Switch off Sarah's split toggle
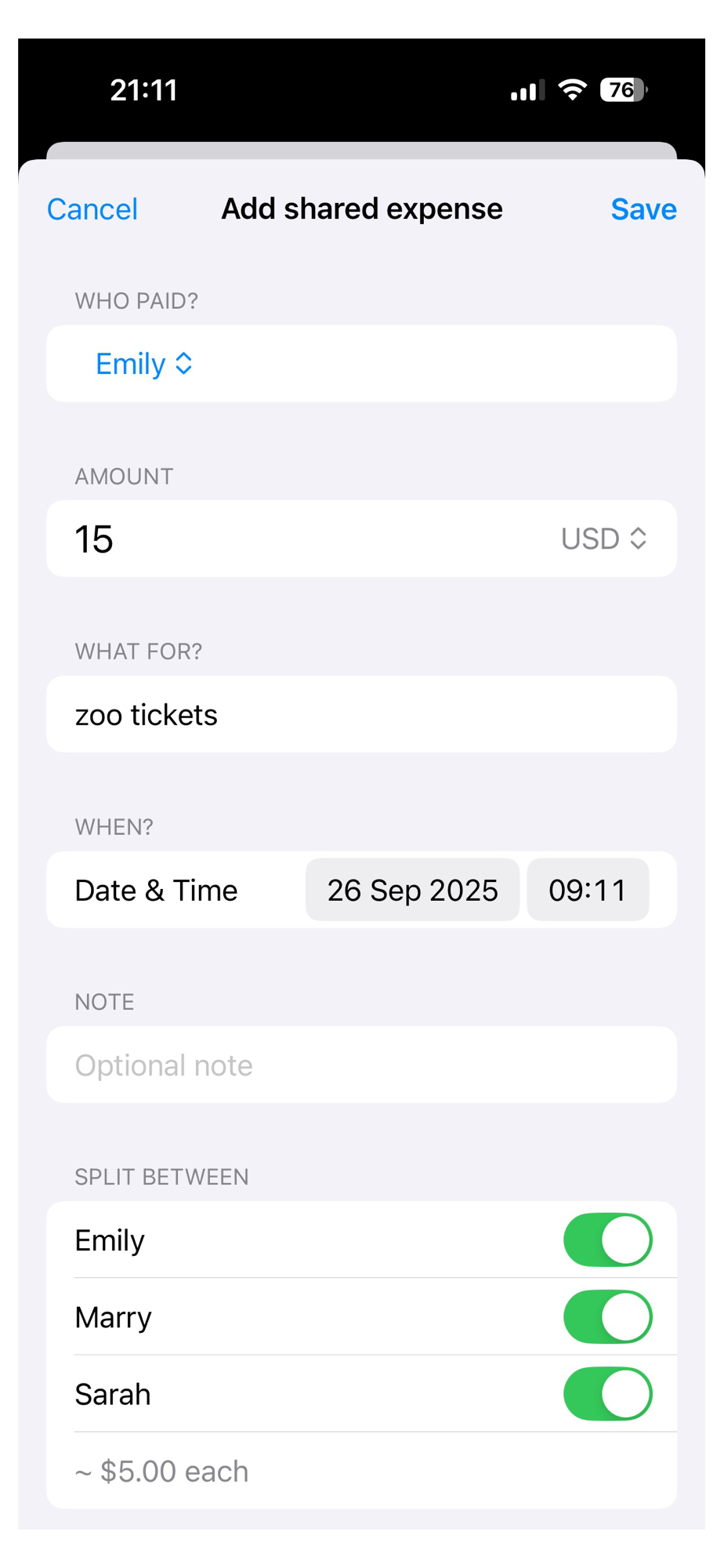724x1568 pixels. pos(607,1394)
